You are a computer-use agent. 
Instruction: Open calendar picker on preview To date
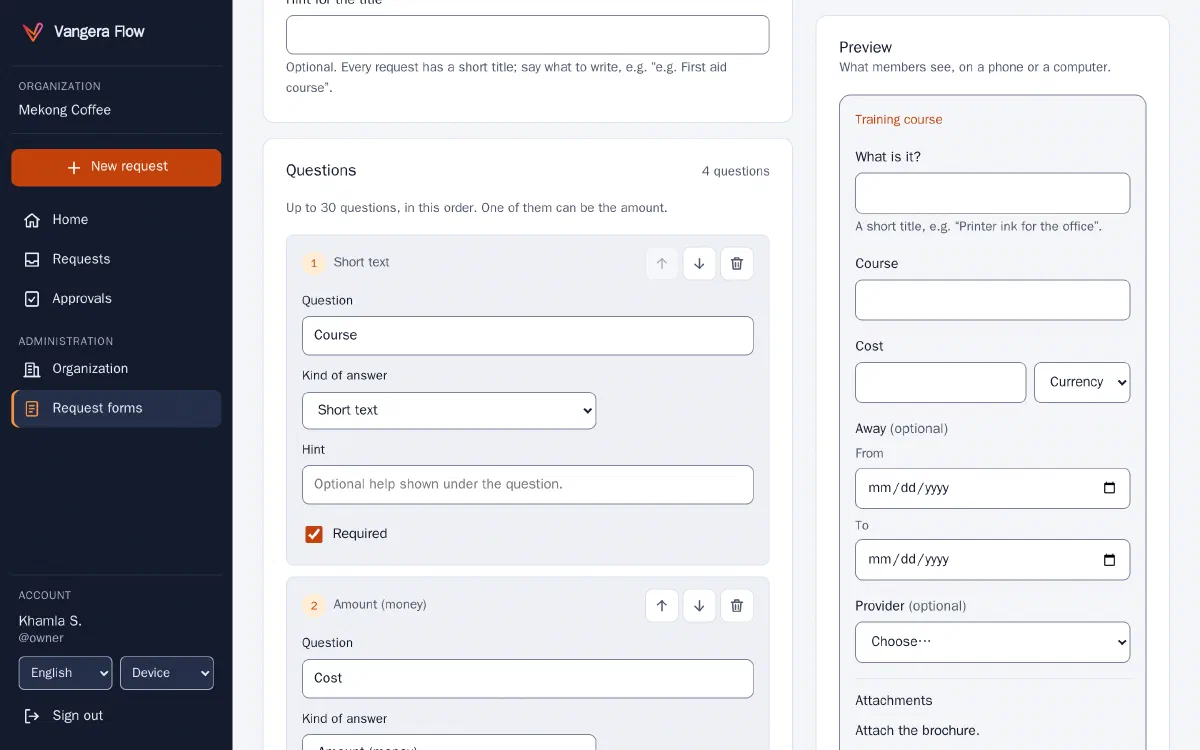point(1109,560)
